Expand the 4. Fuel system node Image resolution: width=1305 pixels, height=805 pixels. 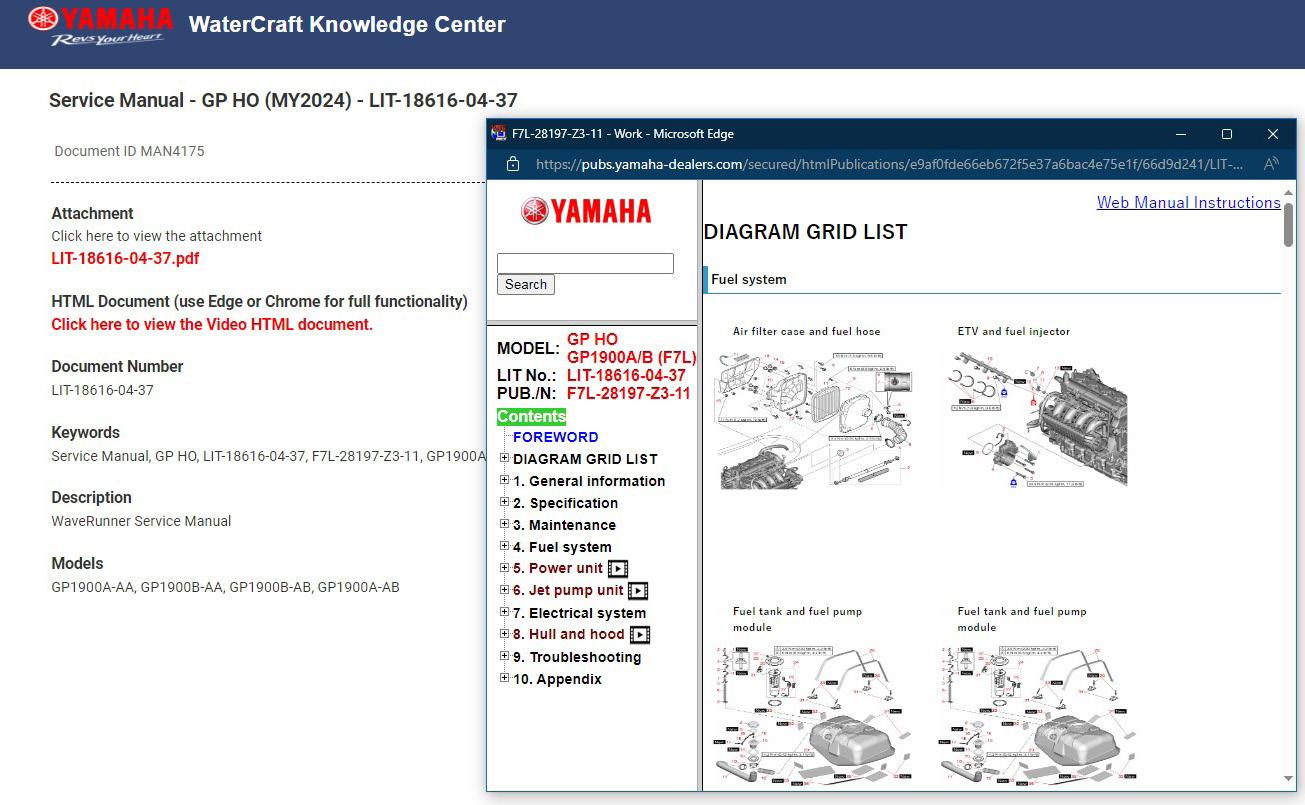[x=505, y=546]
